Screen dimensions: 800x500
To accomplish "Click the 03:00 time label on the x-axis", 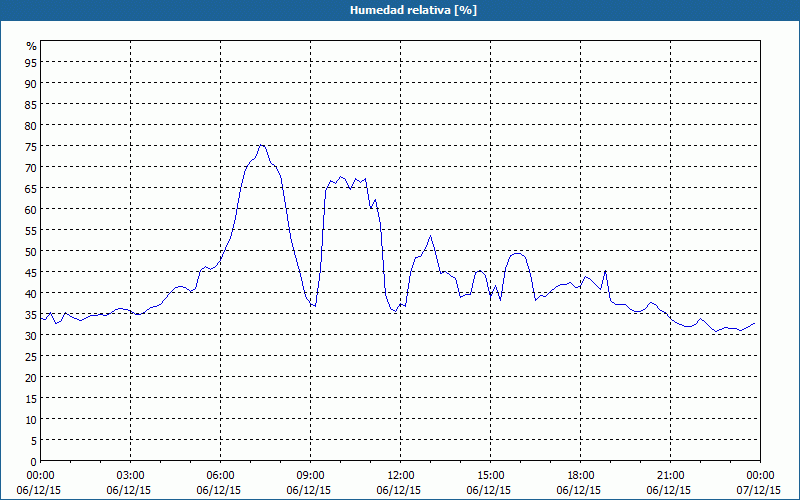I will (131, 476).
